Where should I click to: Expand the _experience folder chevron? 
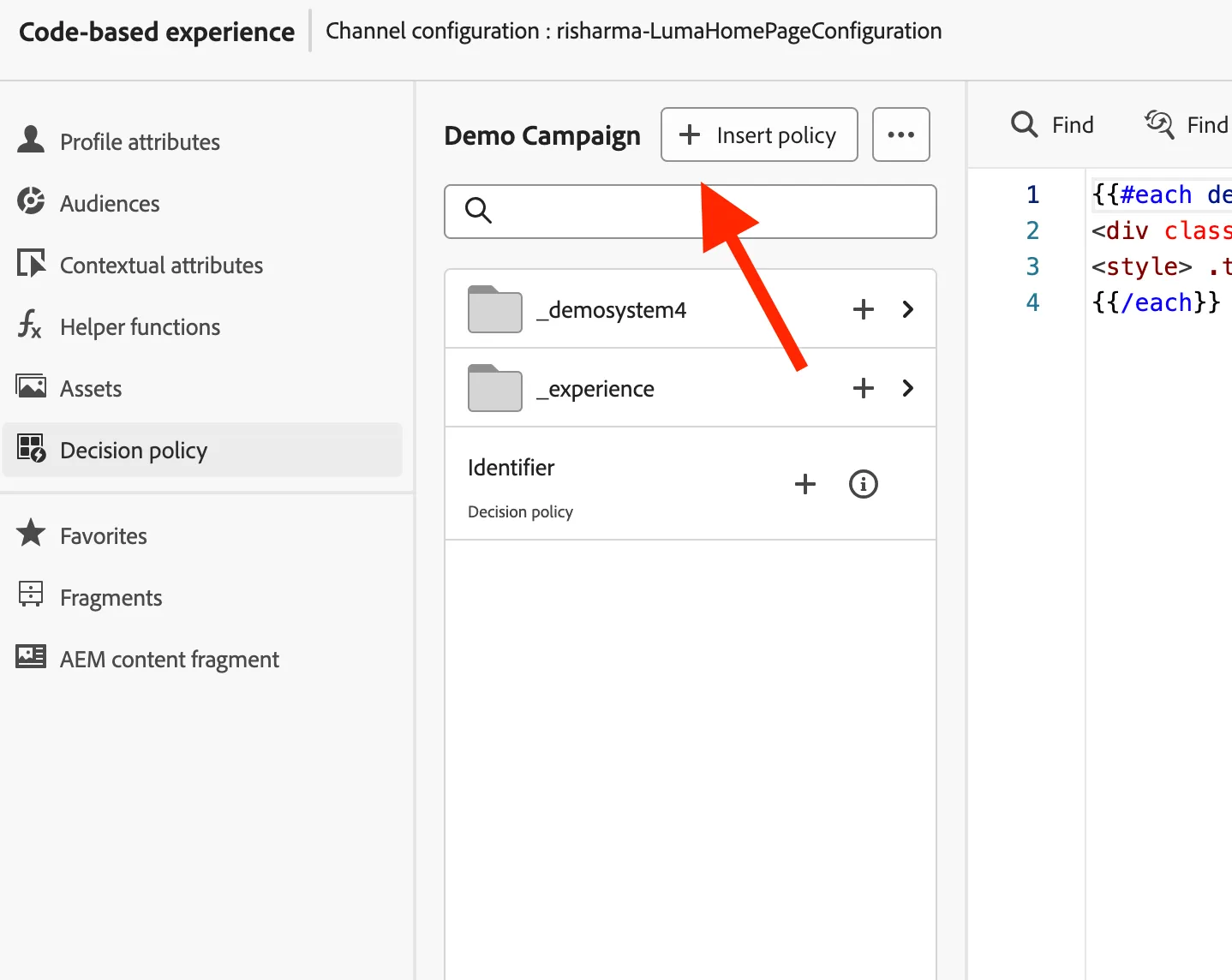click(908, 388)
